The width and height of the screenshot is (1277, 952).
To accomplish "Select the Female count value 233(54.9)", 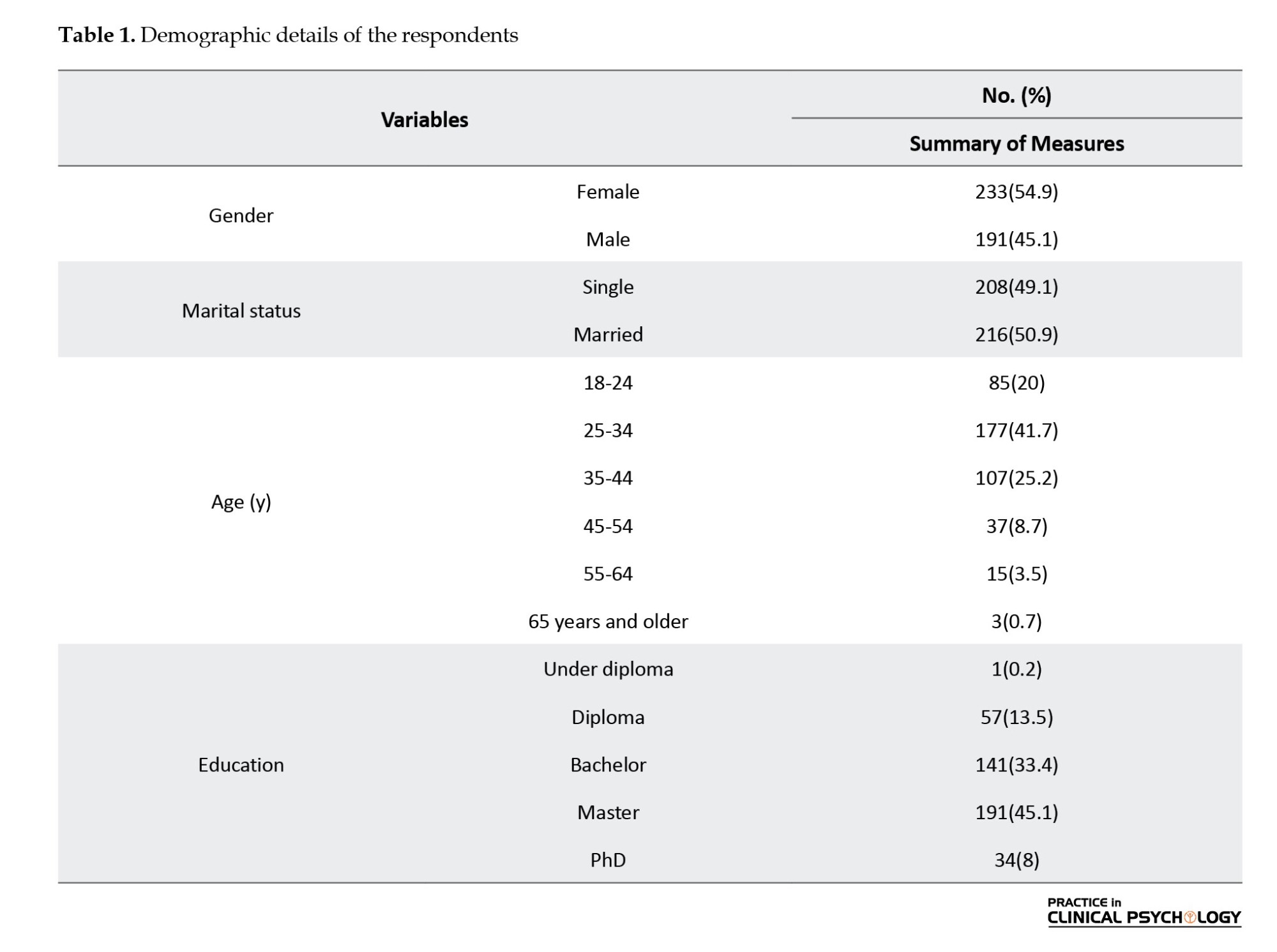I will point(1016,192).
